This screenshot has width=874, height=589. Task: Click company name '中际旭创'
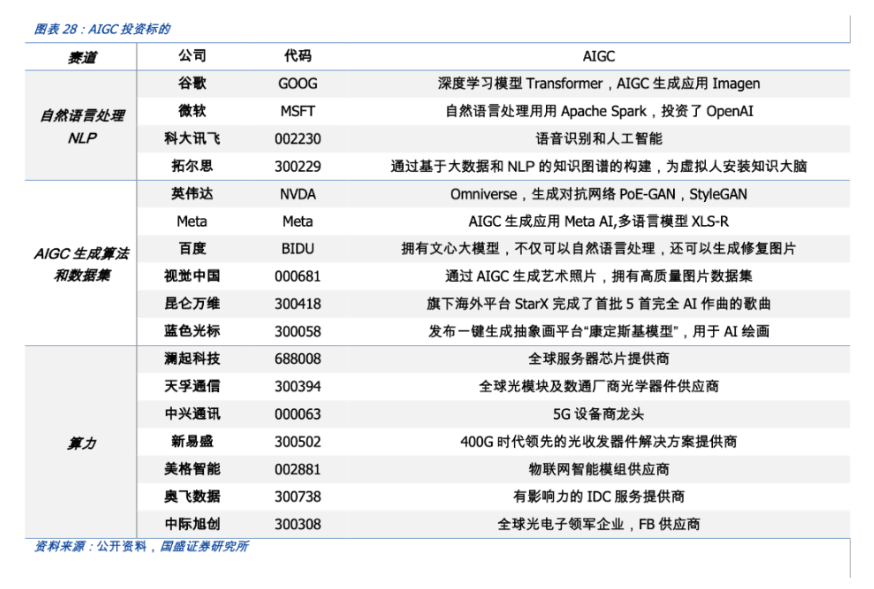point(192,524)
